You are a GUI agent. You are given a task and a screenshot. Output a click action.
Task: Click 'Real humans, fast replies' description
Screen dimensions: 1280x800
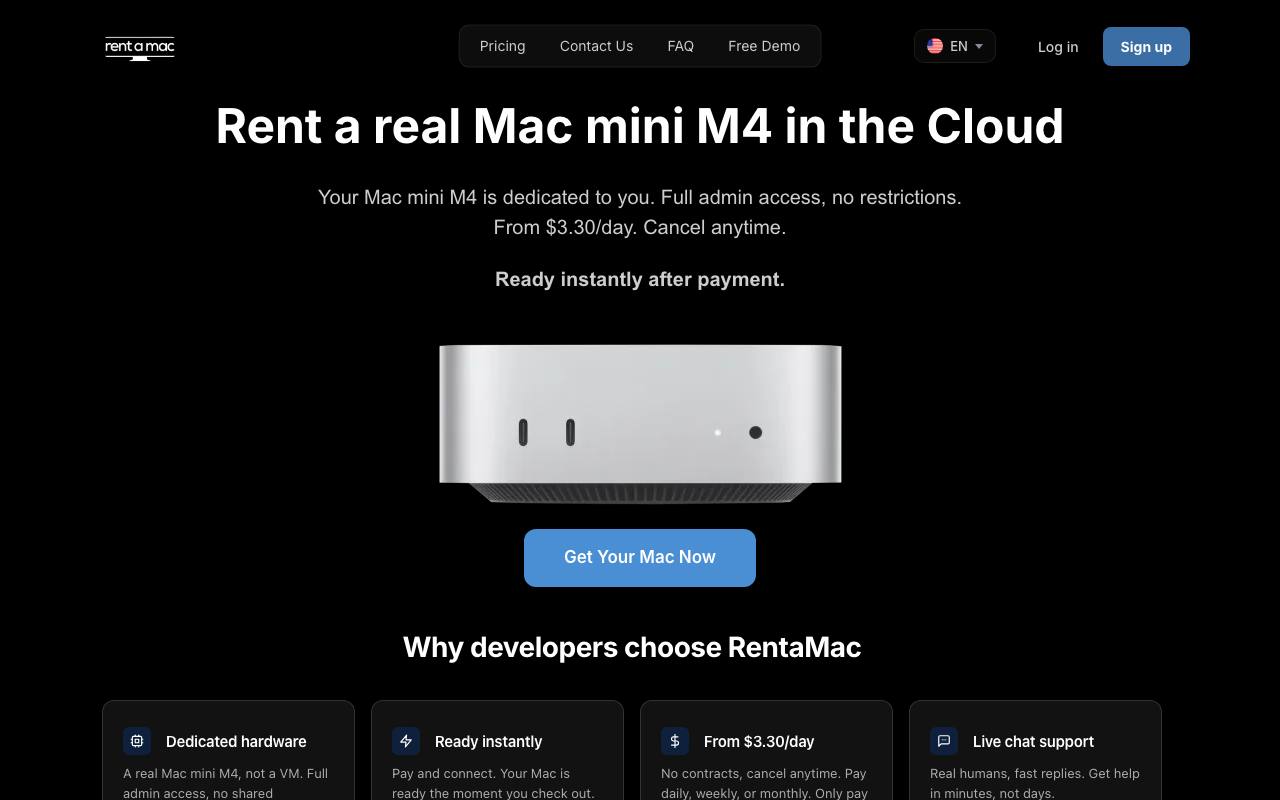click(x=1035, y=783)
